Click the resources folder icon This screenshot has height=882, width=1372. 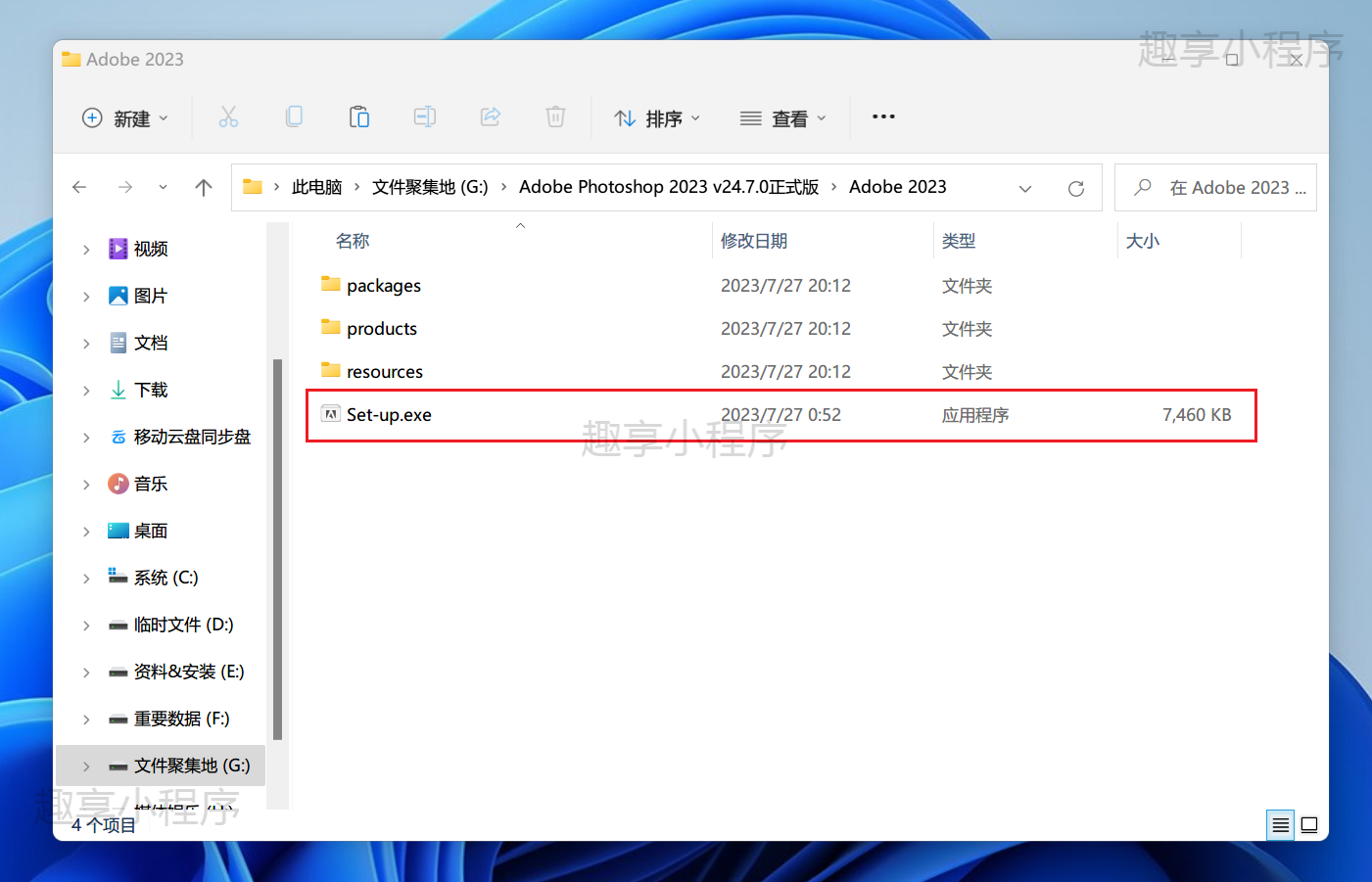click(331, 370)
